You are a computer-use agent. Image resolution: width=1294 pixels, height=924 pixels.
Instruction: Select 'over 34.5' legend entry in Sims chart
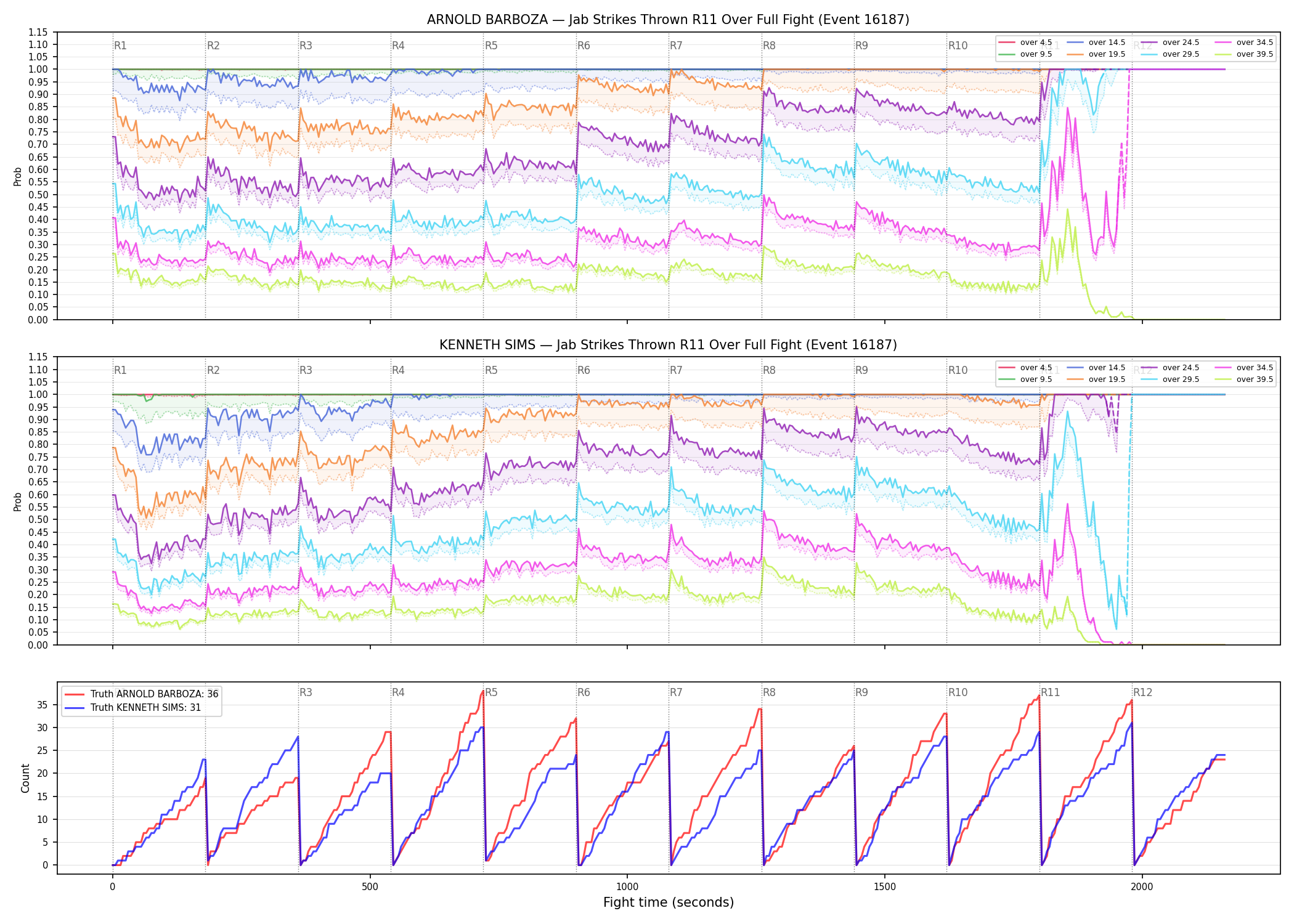1243,368
